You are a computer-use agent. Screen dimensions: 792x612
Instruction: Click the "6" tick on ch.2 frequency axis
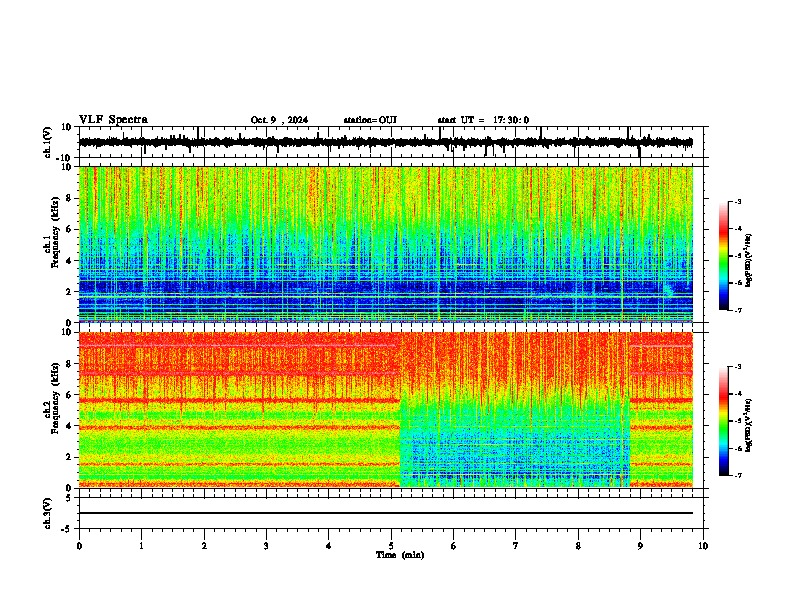(69, 395)
